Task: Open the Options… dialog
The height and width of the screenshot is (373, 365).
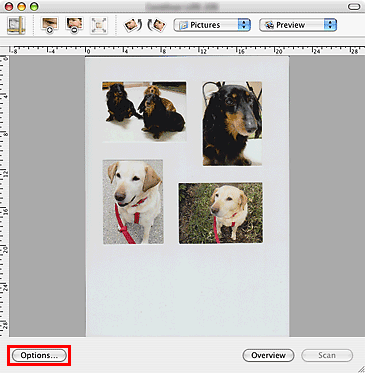Action: [x=39, y=355]
